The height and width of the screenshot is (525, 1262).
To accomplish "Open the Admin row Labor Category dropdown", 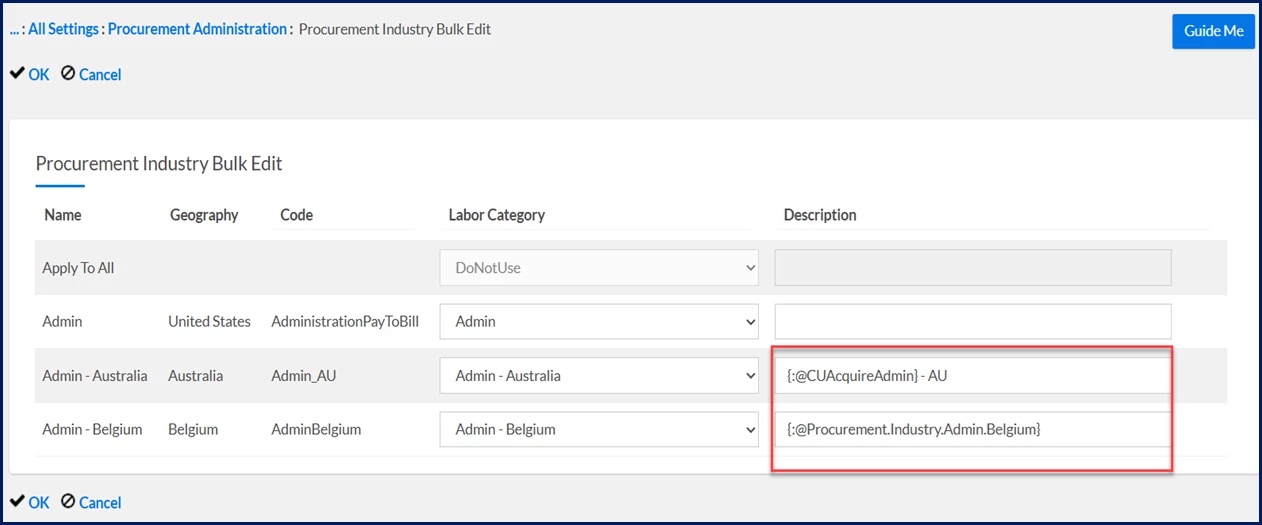I will point(599,322).
